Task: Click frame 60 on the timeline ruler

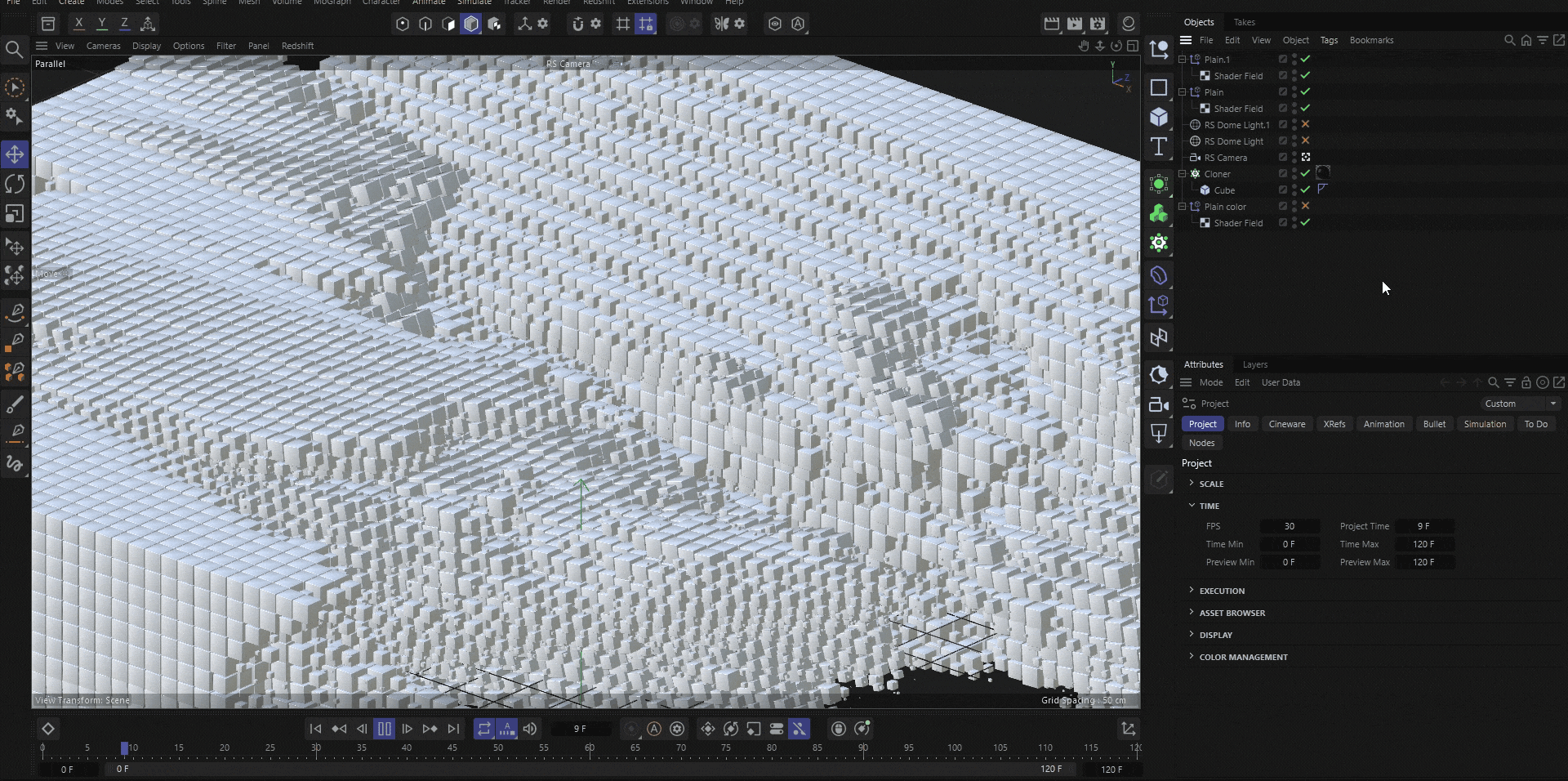Action: [589, 748]
